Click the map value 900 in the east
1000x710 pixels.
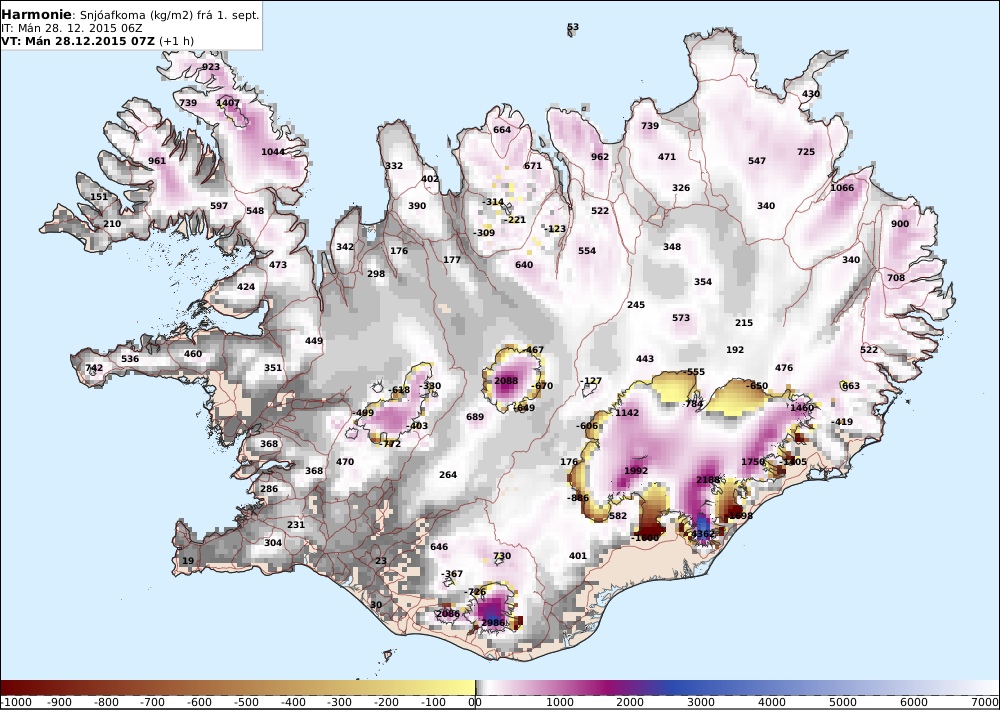point(900,223)
